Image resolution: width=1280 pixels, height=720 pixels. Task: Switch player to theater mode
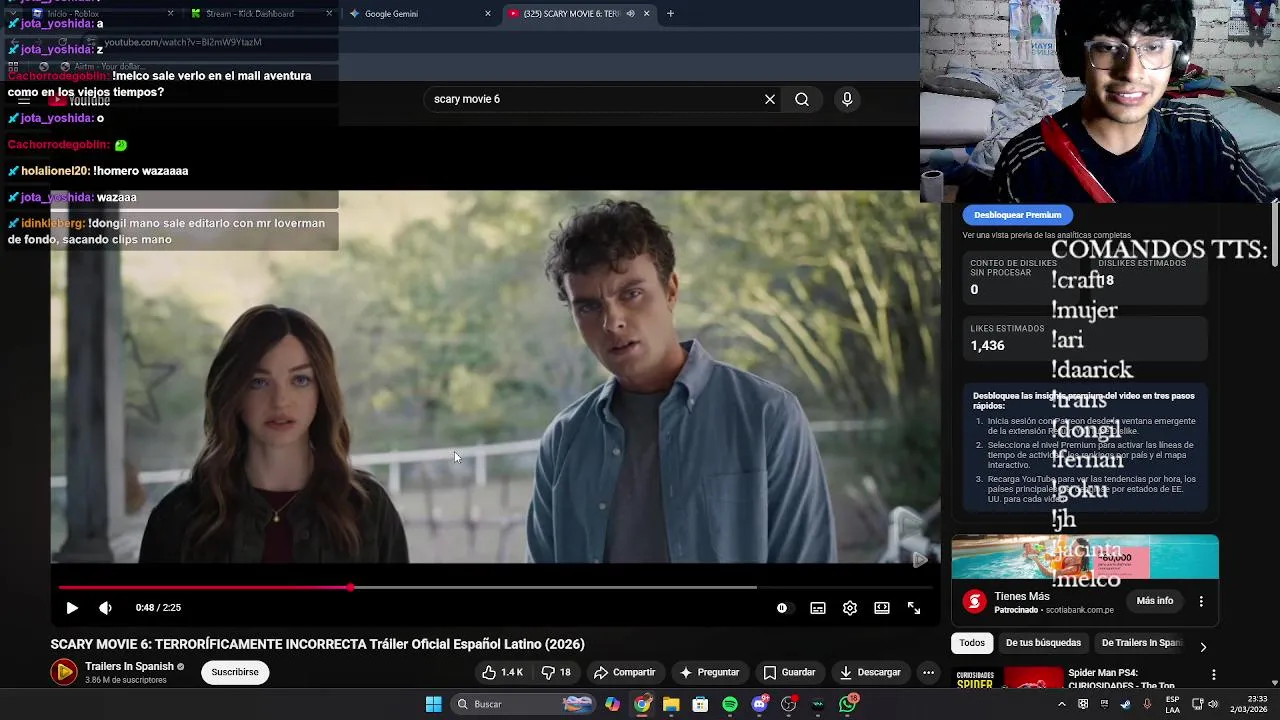[x=882, y=608]
